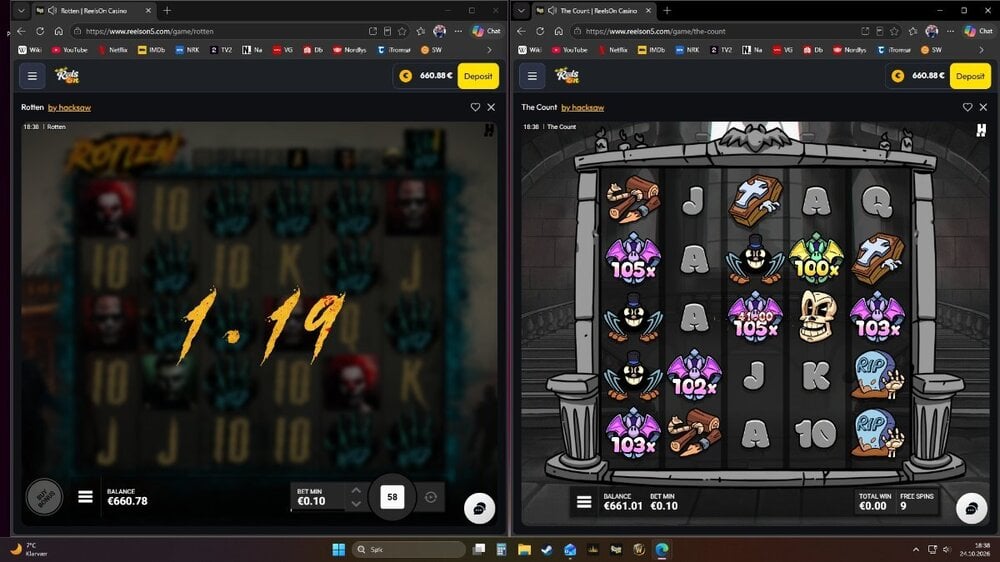Bookmark The Count page with star icon
This screenshot has width=1000, height=562.
click(894, 31)
